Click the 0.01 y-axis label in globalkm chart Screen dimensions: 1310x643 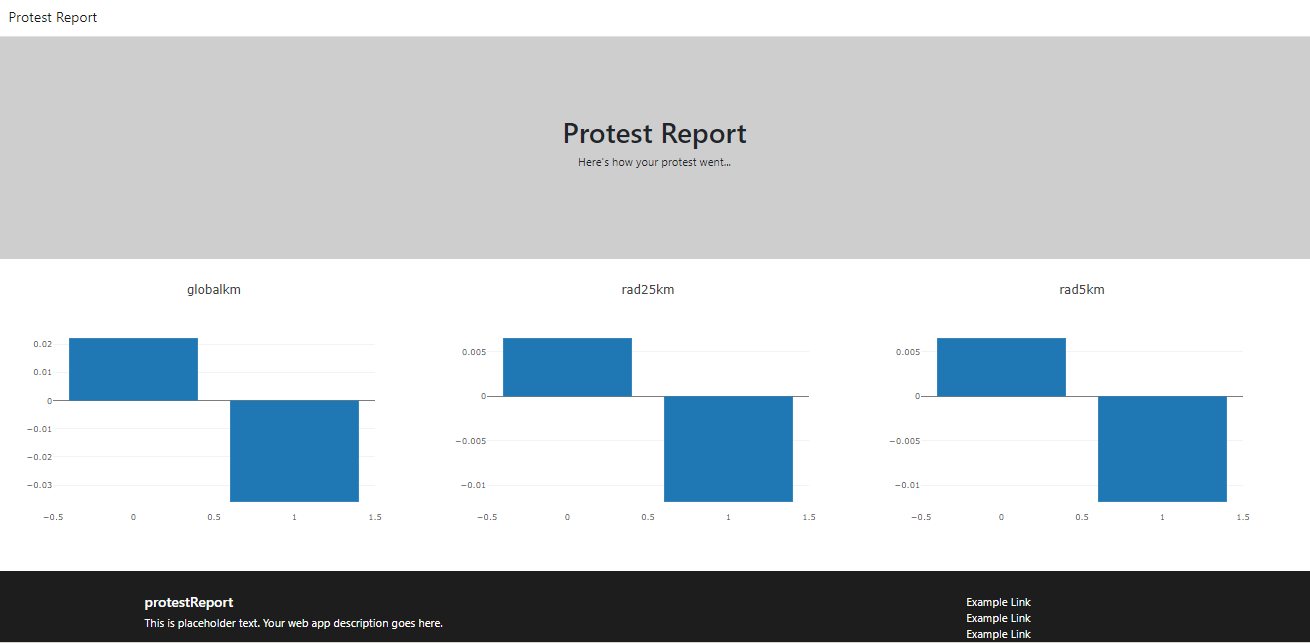point(43,372)
